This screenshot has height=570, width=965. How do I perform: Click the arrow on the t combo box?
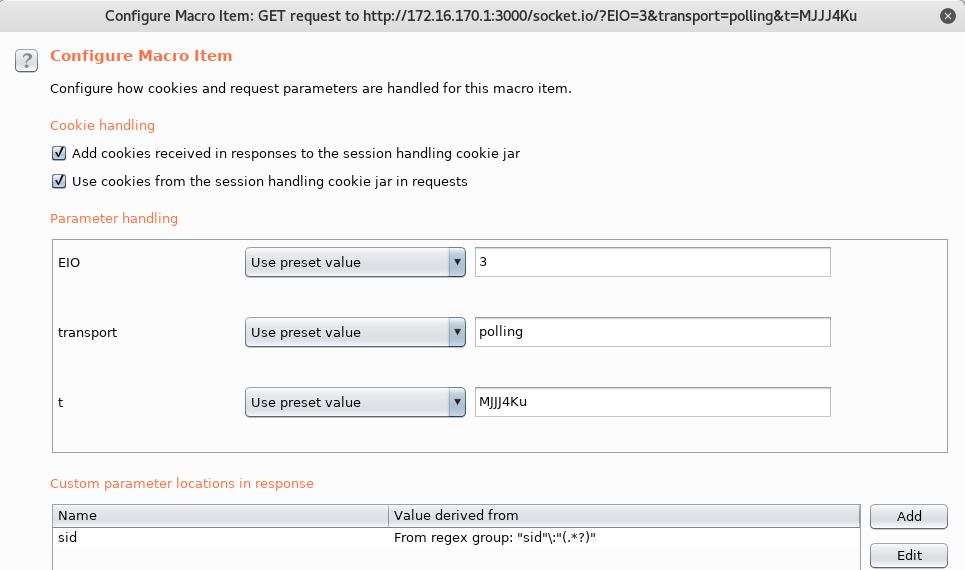click(x=457, y=403)
